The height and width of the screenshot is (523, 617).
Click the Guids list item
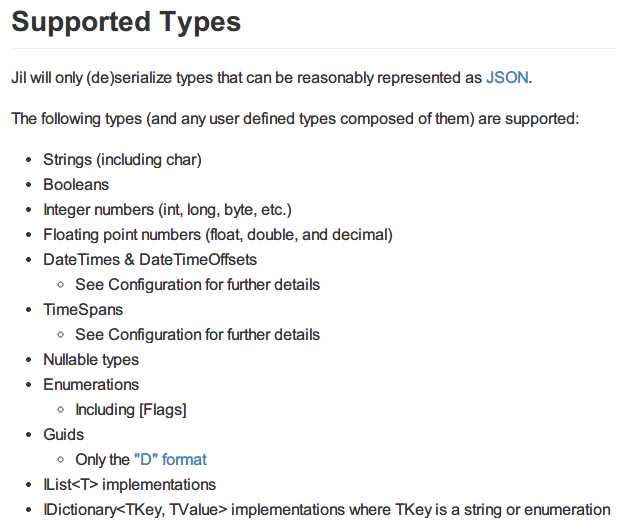(x=63, y=434)
